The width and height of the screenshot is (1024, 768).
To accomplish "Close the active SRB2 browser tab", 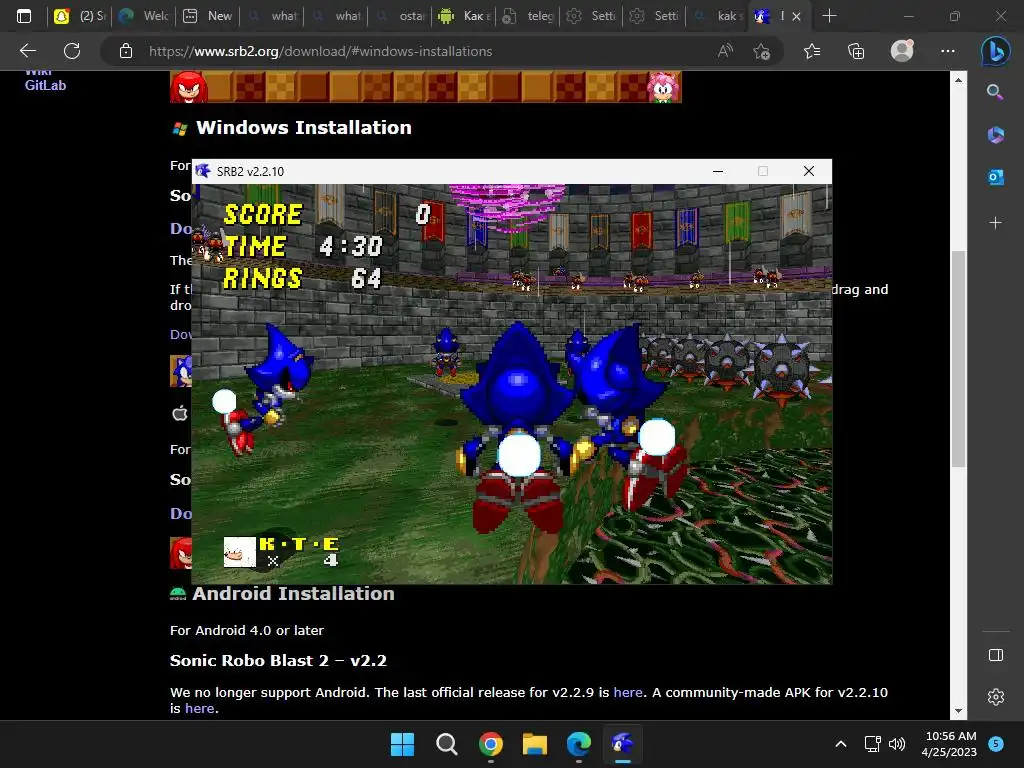I will (x=796, y=16).
